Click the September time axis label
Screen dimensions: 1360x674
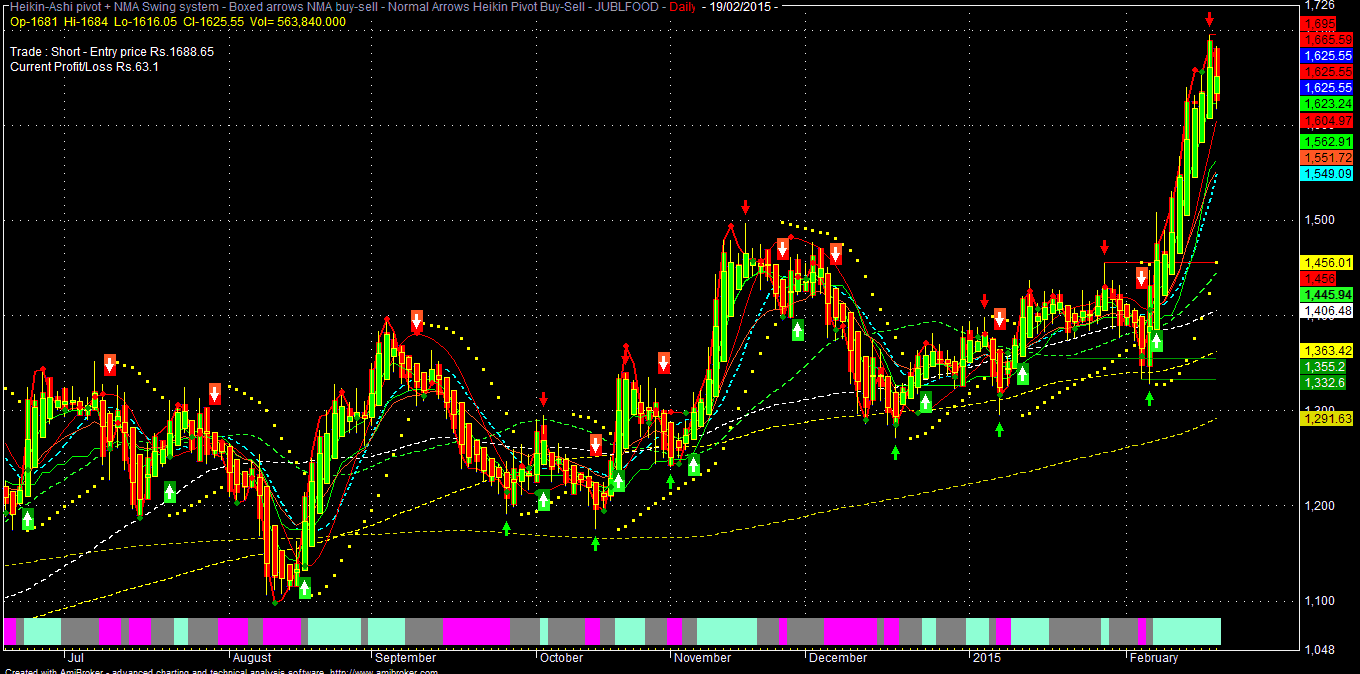click(x=405, y=658)
